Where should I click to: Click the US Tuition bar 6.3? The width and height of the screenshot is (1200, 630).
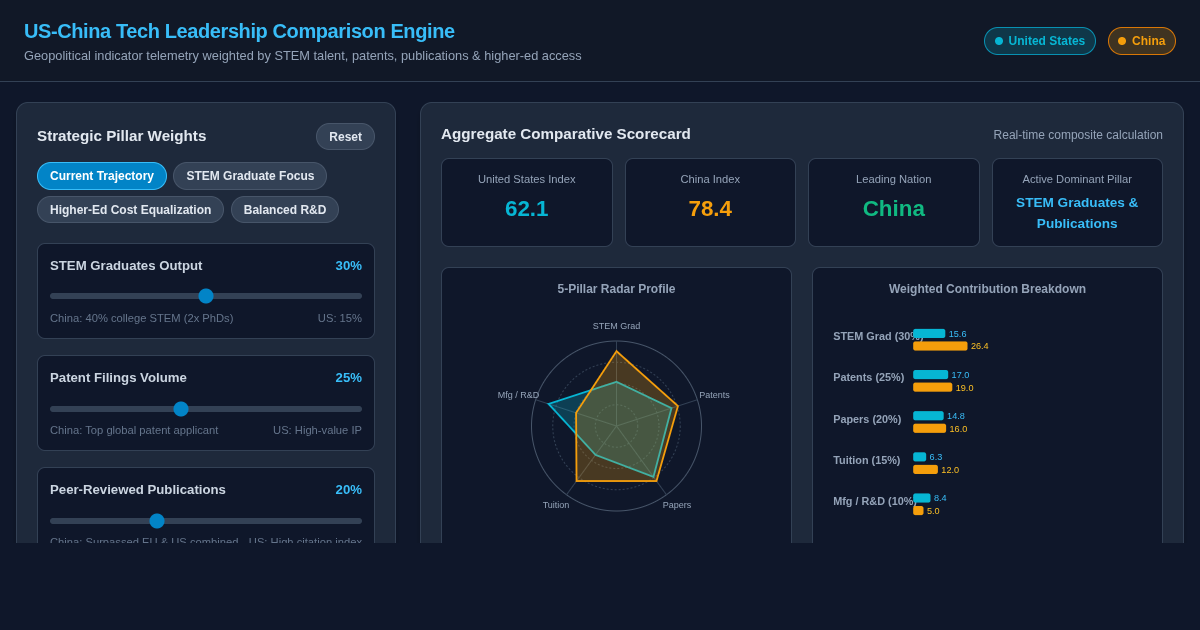(919, 457)
